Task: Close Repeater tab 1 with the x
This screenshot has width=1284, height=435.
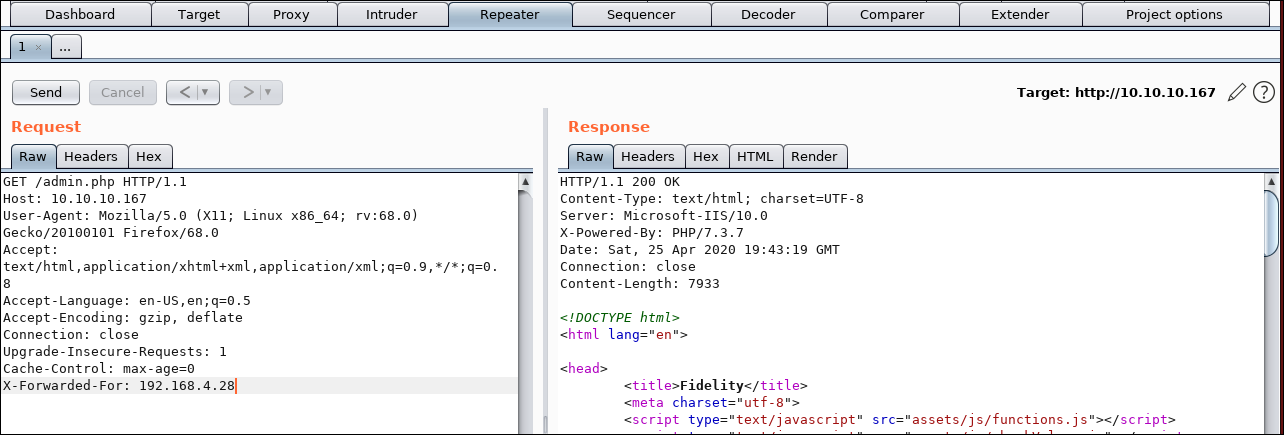Action: (x=38, y=47)
